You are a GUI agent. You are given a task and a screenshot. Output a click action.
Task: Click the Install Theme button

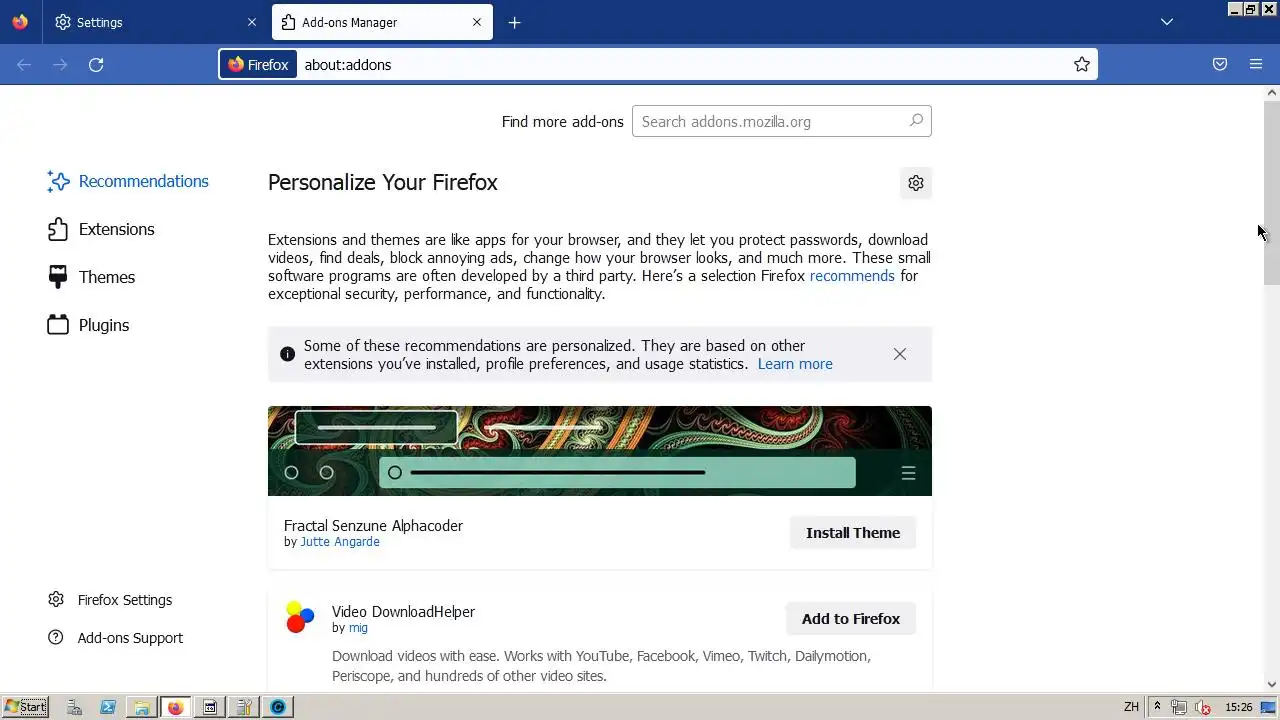click(853, 533)
